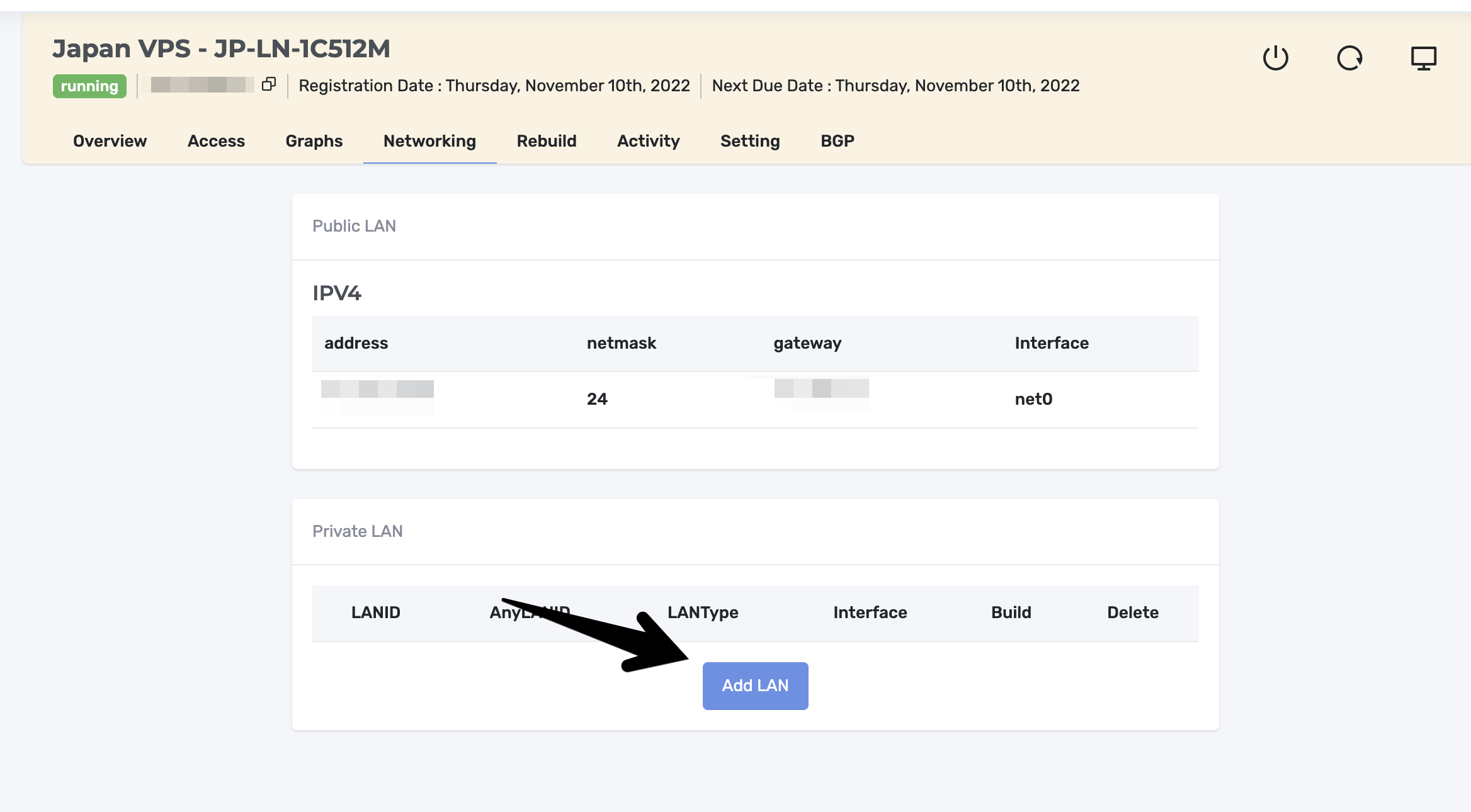Click the address column header
The height and width of the screenshot is (812, 1471).
(x=356, y=343)
